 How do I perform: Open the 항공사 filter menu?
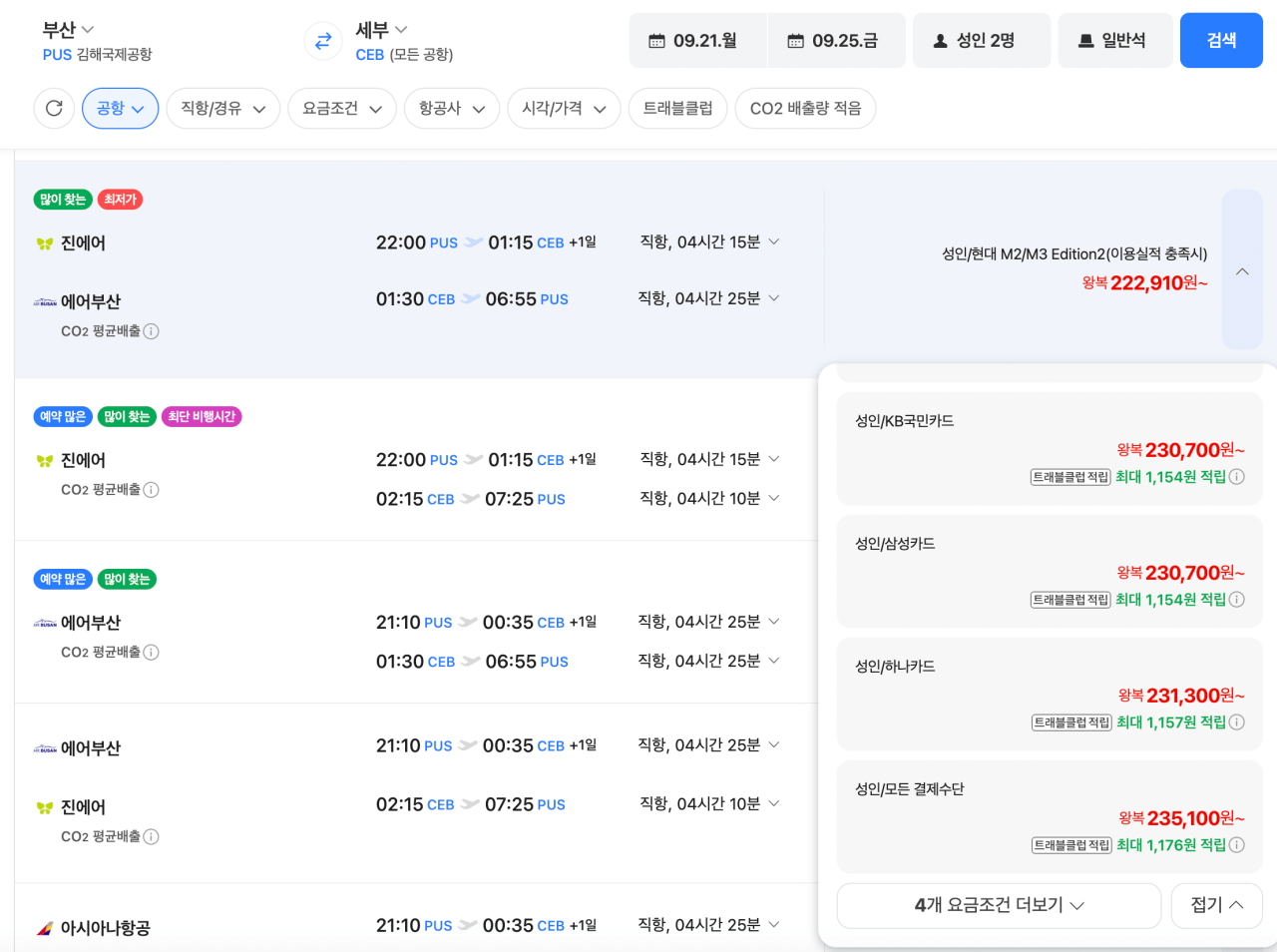click(452, 108)
